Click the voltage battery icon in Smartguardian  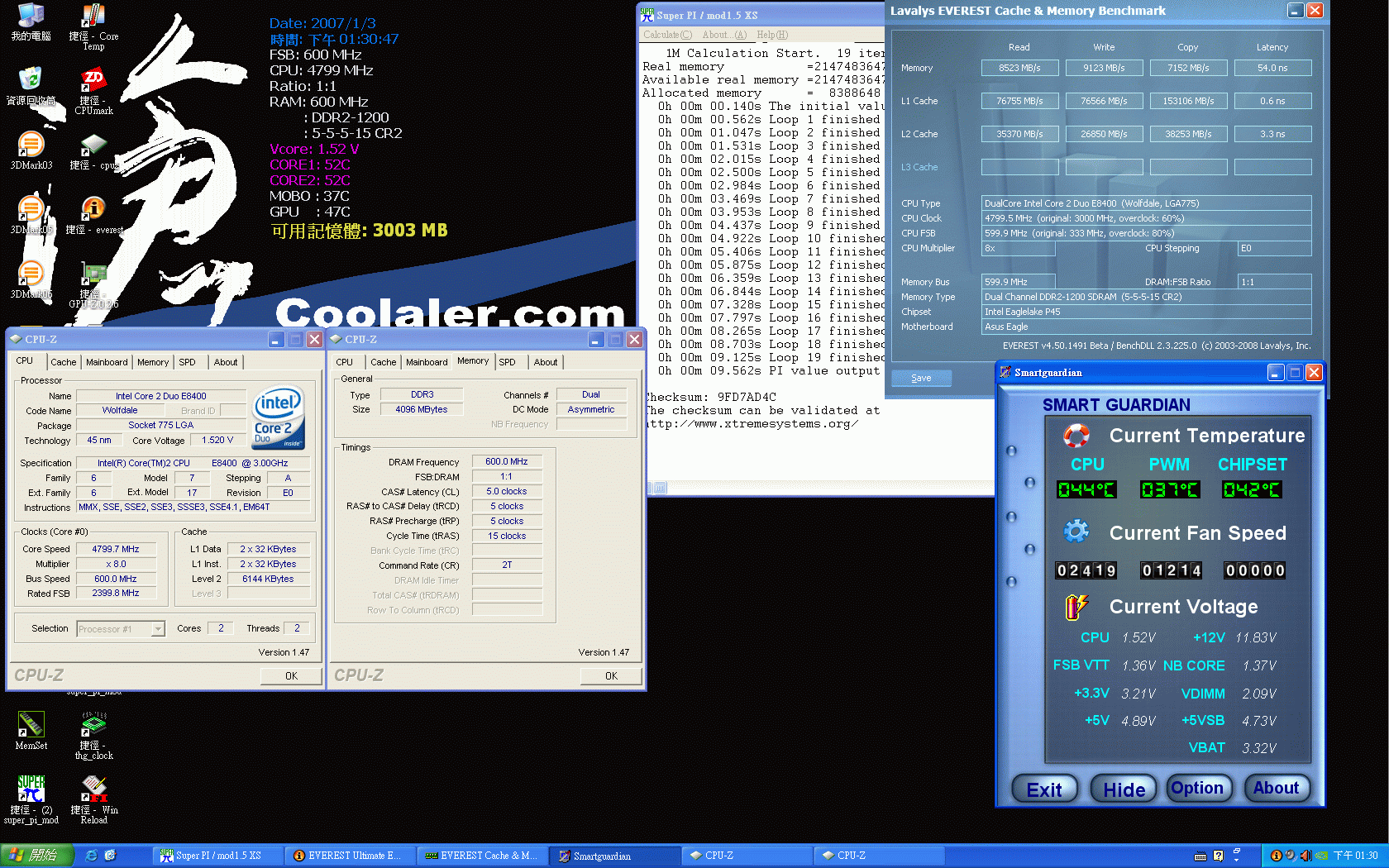click(x=1076, y=607)
